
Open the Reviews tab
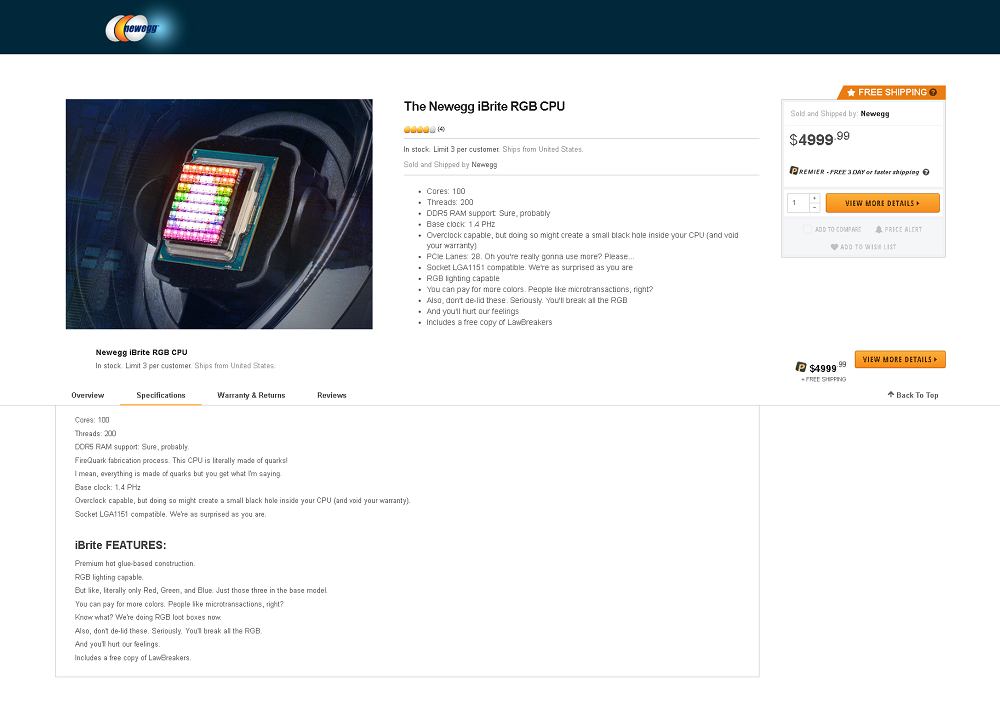tap(332, 395)
